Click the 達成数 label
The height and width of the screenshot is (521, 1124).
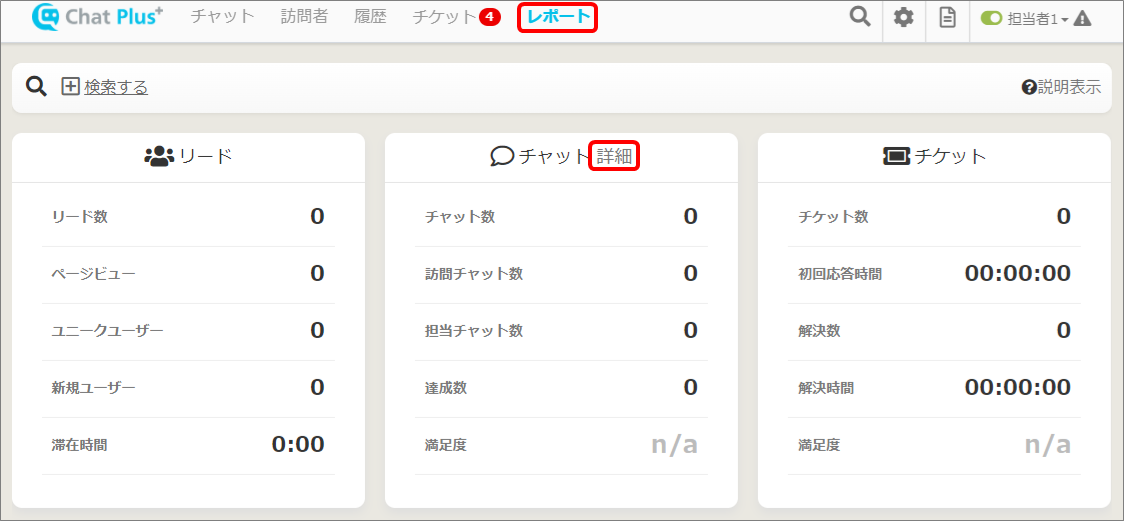click(446, 388)
